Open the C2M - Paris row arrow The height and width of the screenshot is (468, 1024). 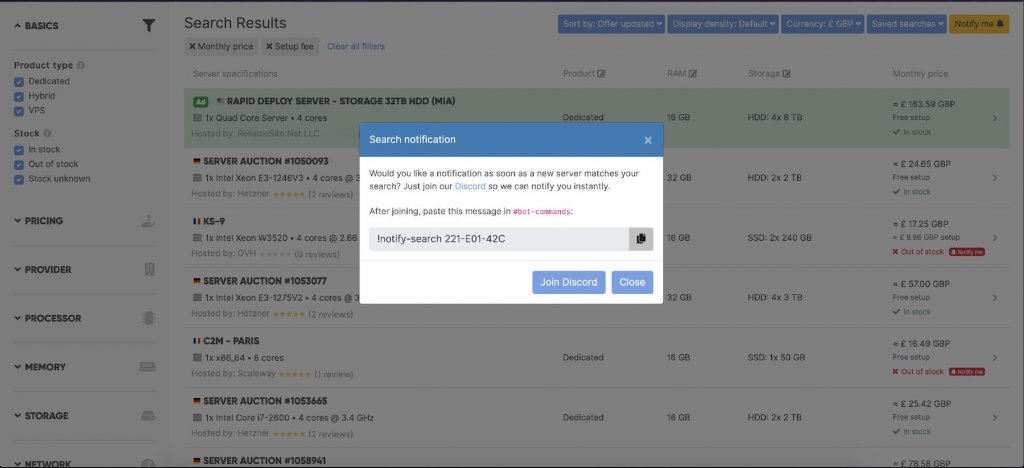click(x=995, y=358)
